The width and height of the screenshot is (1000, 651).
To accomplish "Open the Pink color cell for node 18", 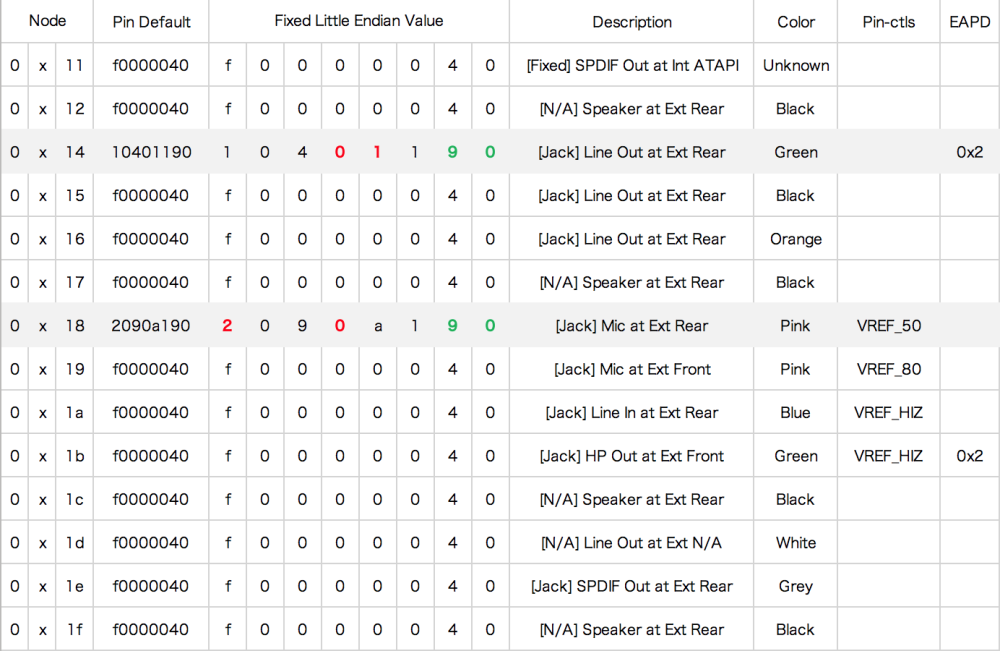I will coord(795,326).
